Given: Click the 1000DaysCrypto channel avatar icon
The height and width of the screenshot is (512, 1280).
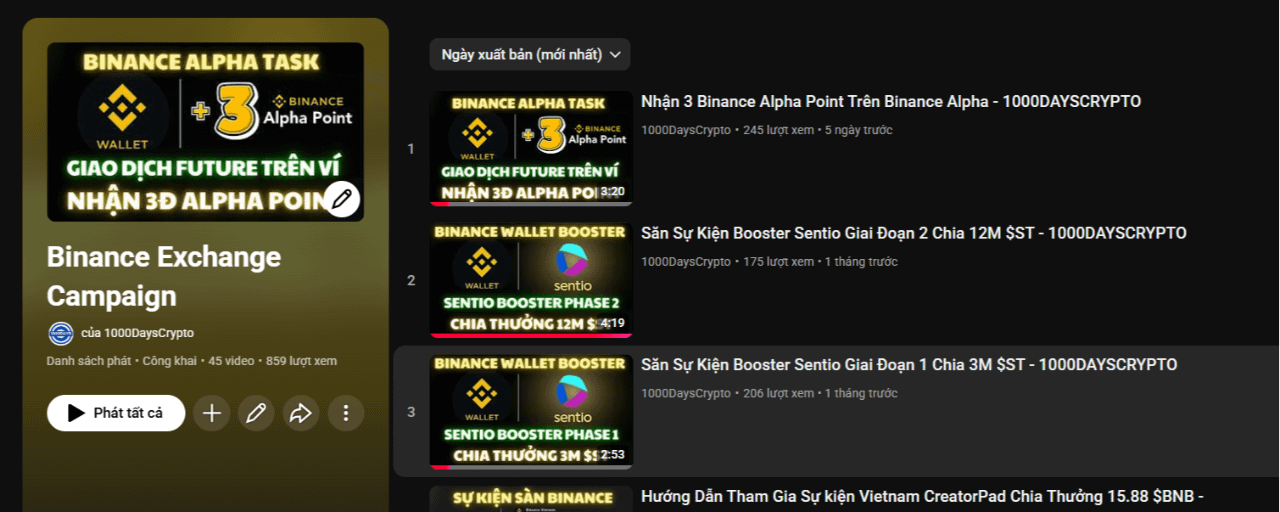Looking at the screenshot, I should click(x=60, y=333).
